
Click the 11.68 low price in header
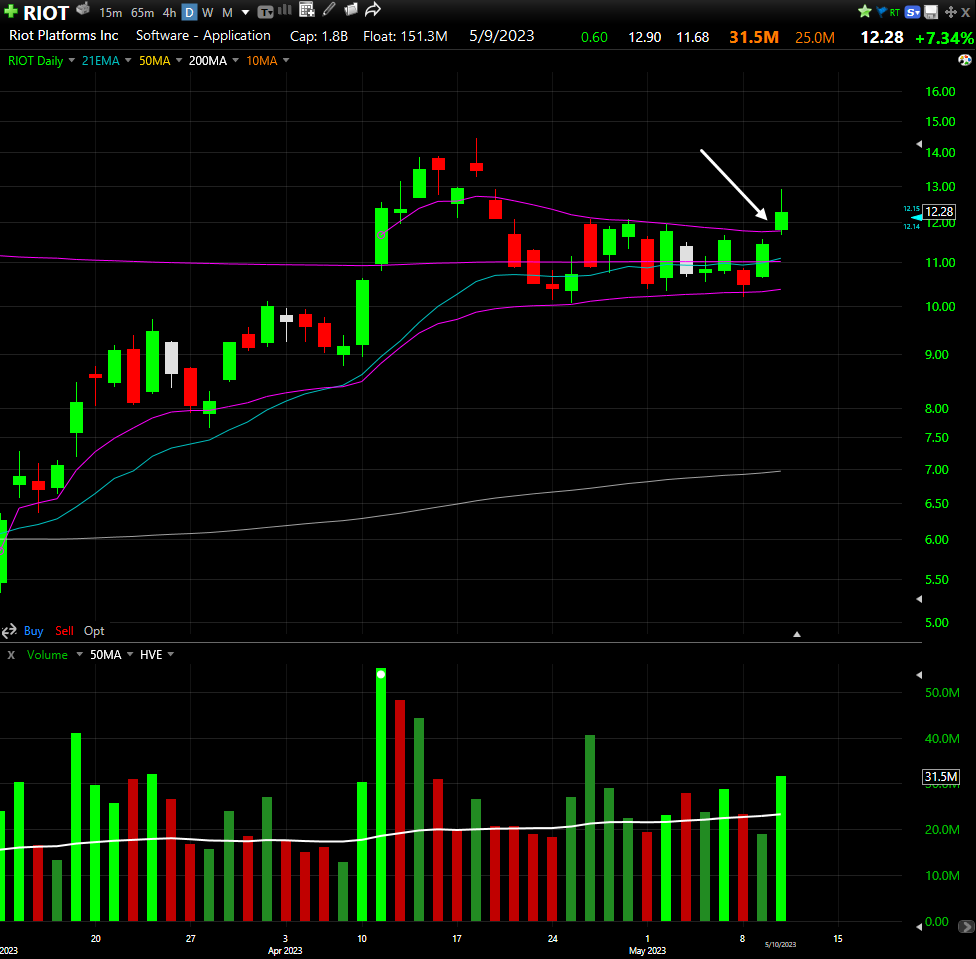(693, 37)
